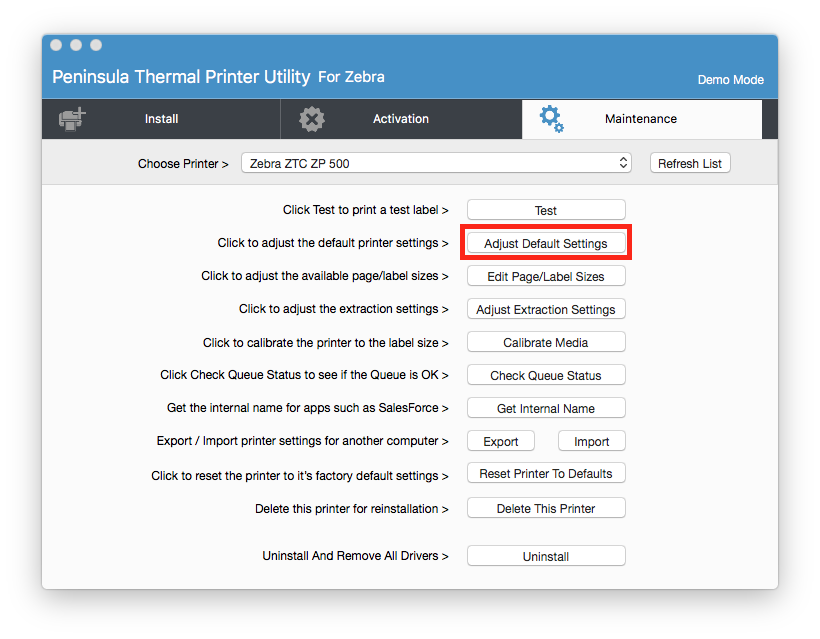Print a test label with Test

546,210
